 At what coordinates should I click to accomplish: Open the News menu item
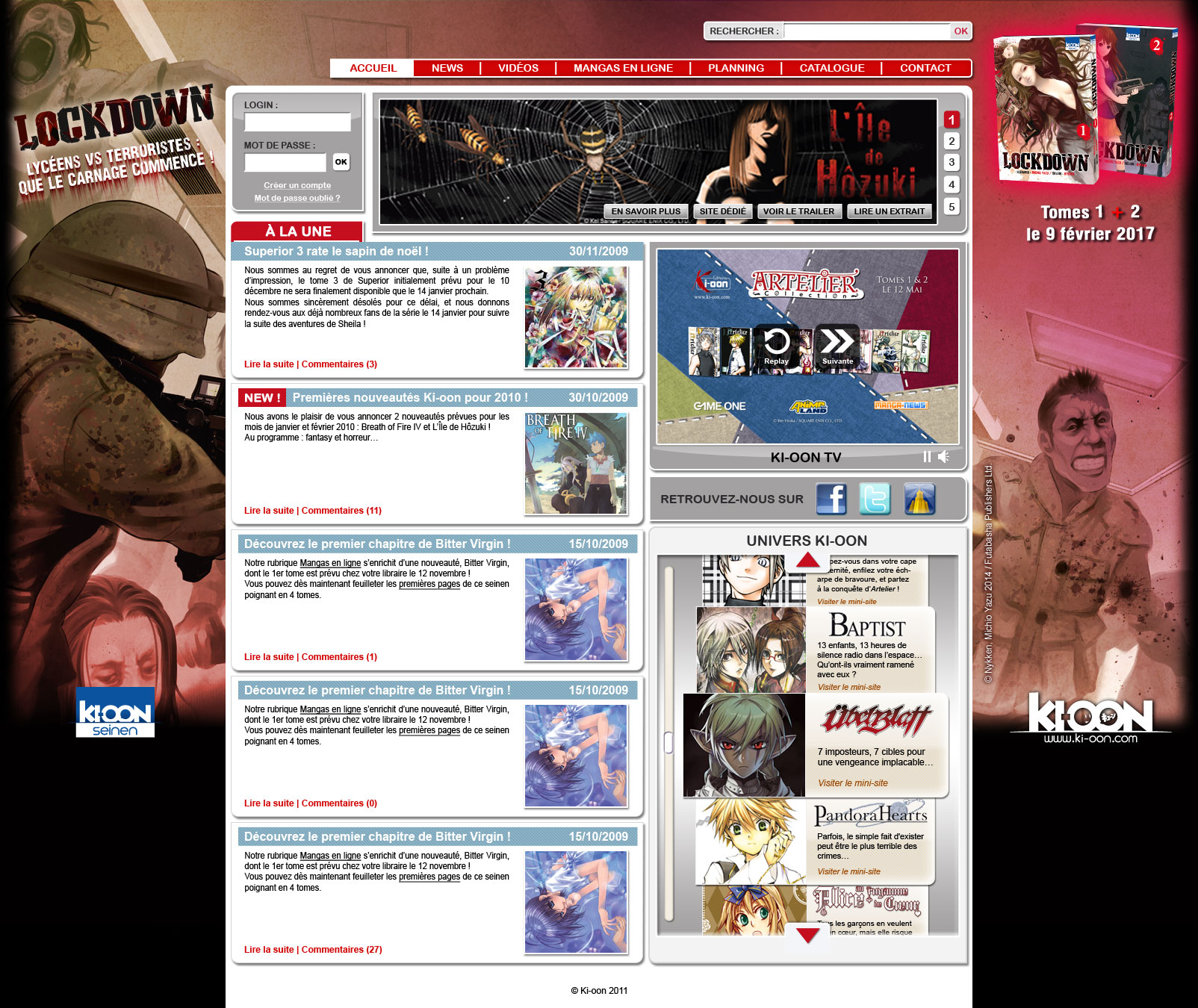(447, 68)
